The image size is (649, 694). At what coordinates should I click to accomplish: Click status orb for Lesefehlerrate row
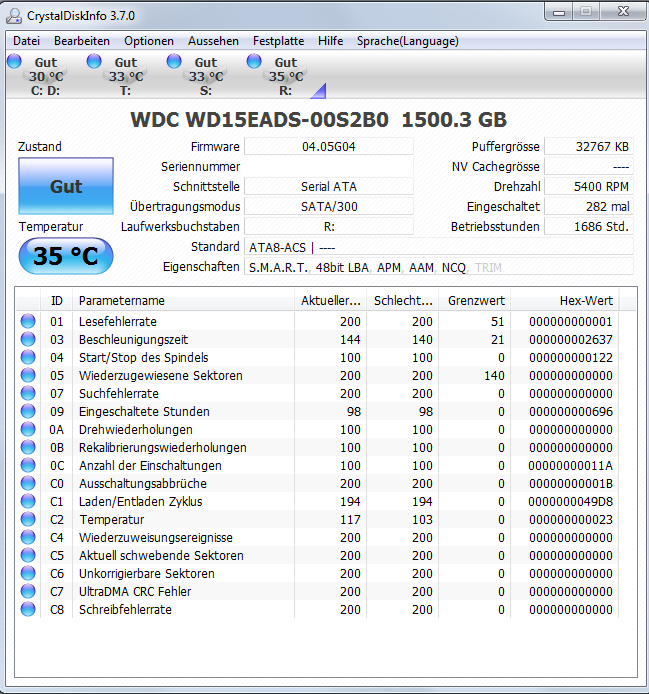[x=28, y=321]
